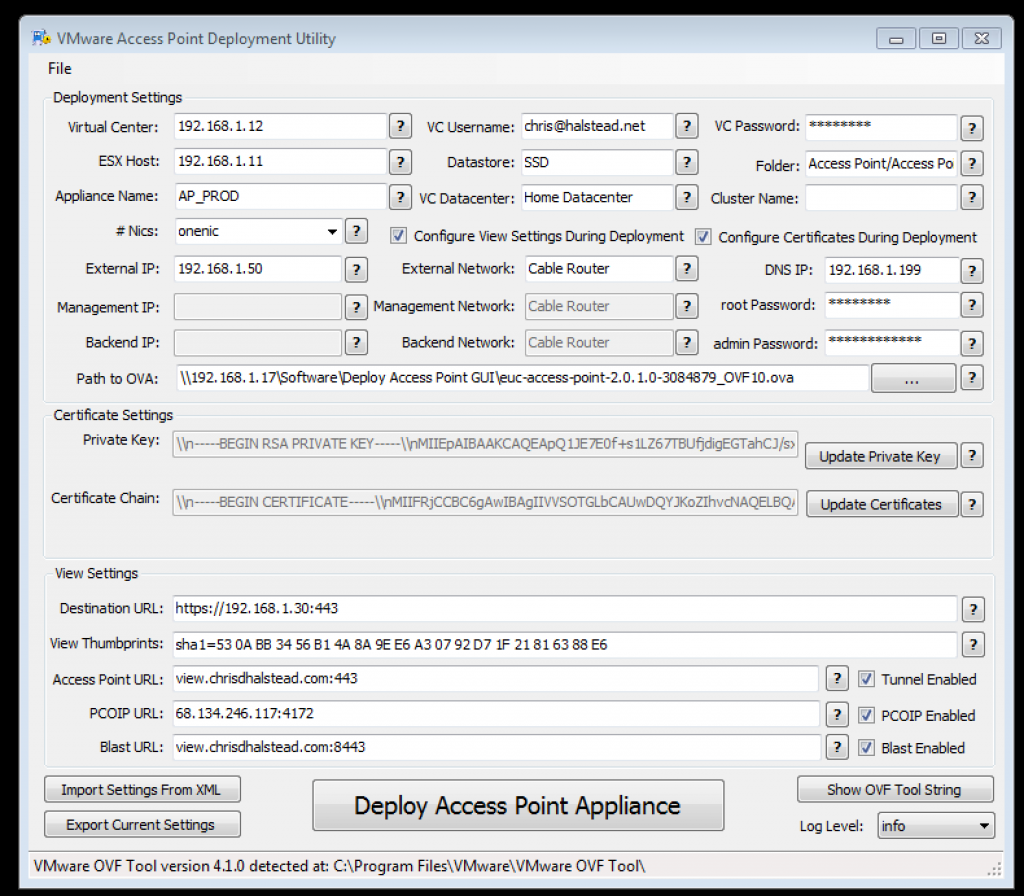This screenshot has height=896, width=1024.
Task: Open the # Nics dropdown showing onenic
Action: point(258,231)
